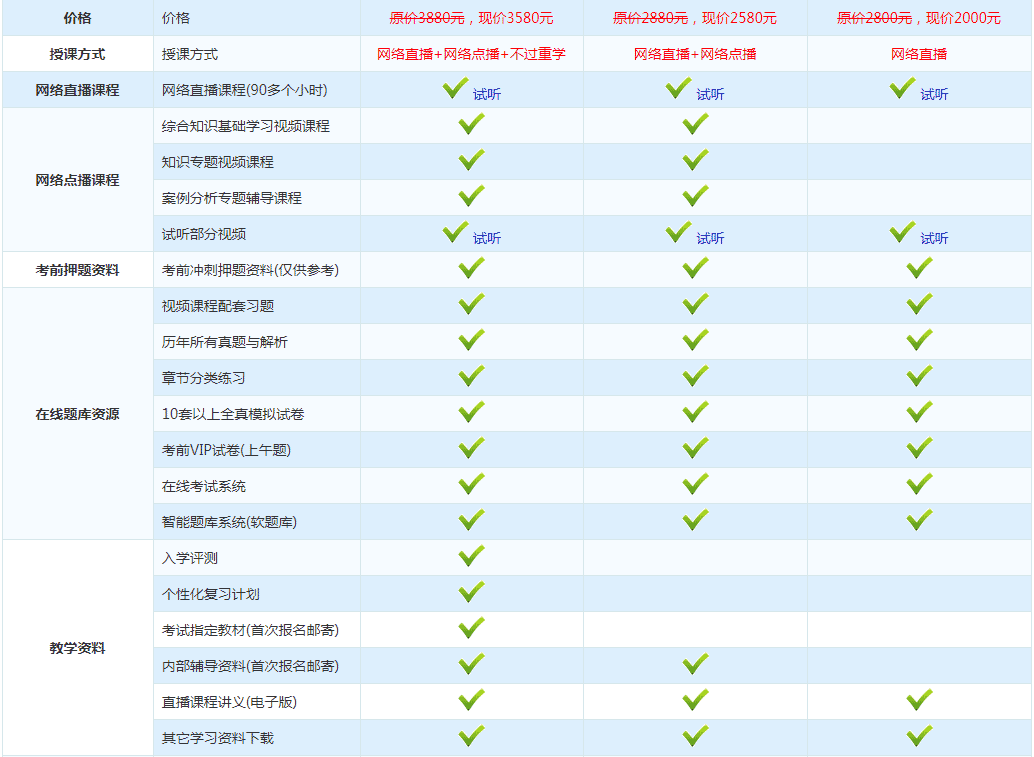Viewport: 1034px width, 757px height.
Task: Click the checkmark for 个性化复习计划 row
Action: point(471,592)
